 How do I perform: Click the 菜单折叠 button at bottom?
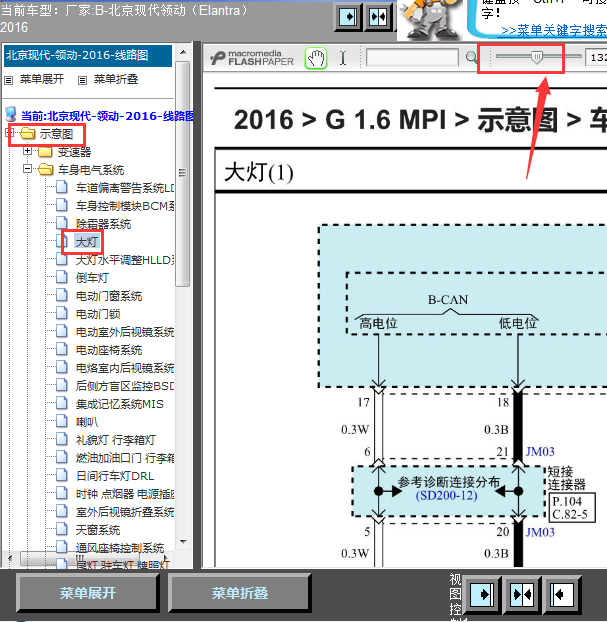240,593
